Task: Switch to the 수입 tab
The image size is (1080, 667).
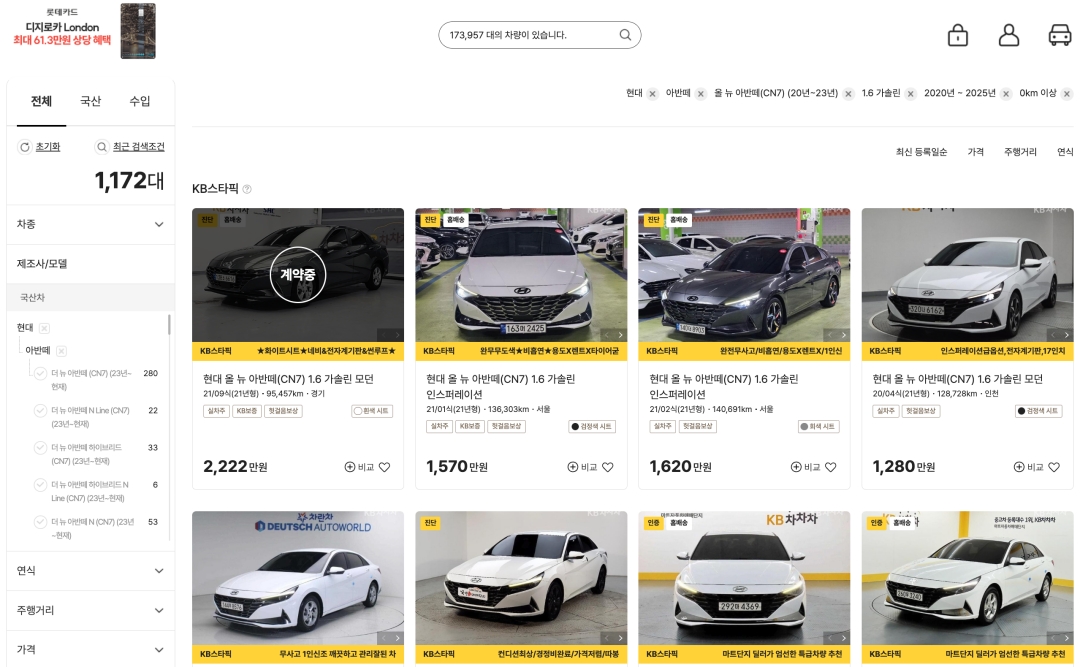Action: (140, 101)
